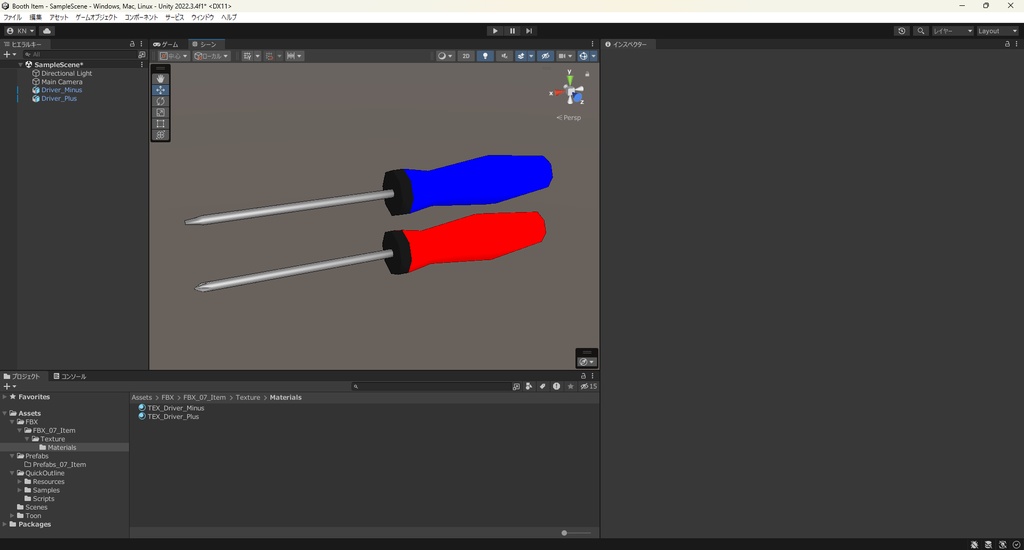Screen dimensions: 1024x550
Task: Click the gizmo lock icon
Action: [x=587, y=74]
